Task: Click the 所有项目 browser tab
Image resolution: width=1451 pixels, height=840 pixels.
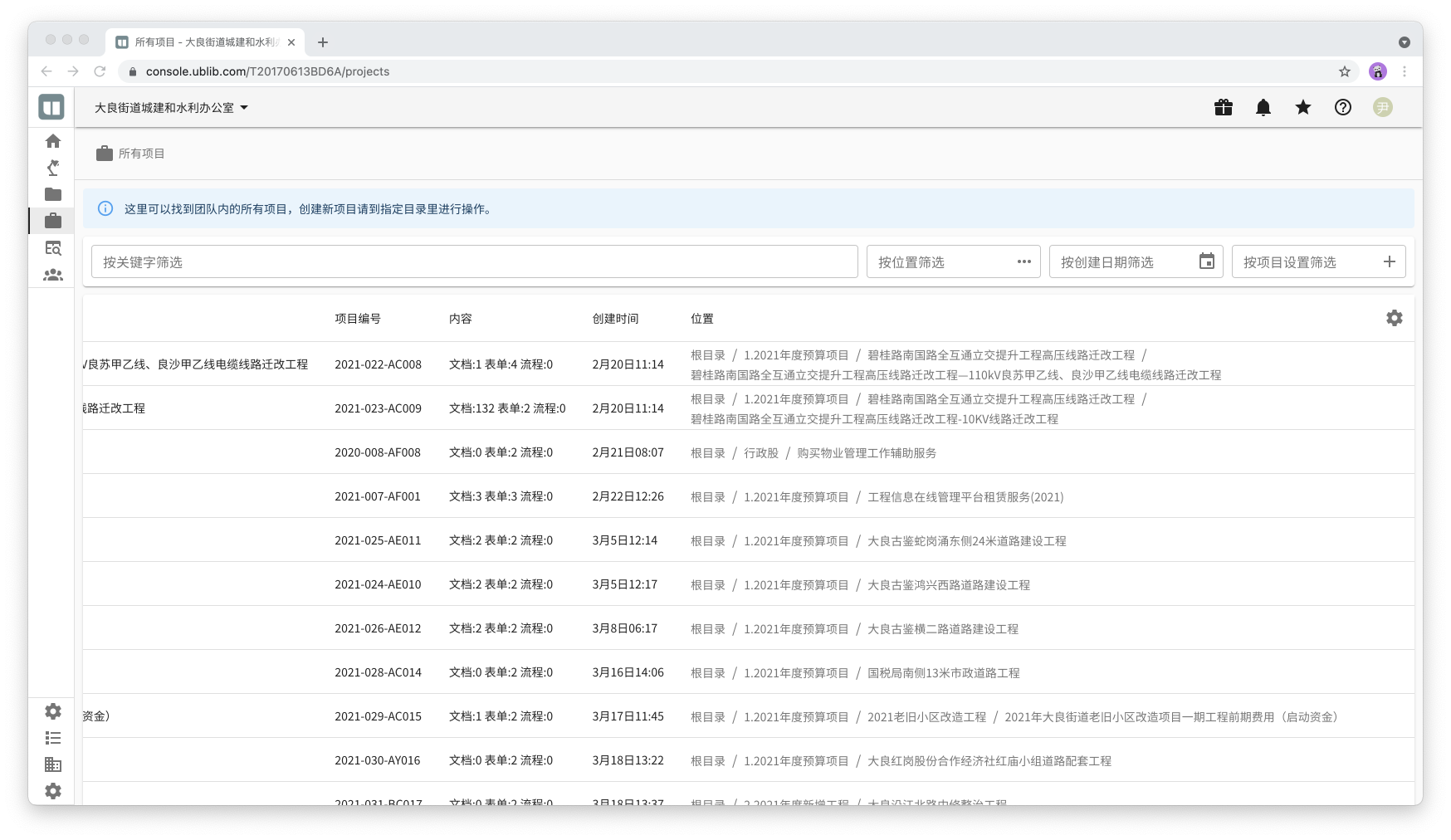Action: 204,42
